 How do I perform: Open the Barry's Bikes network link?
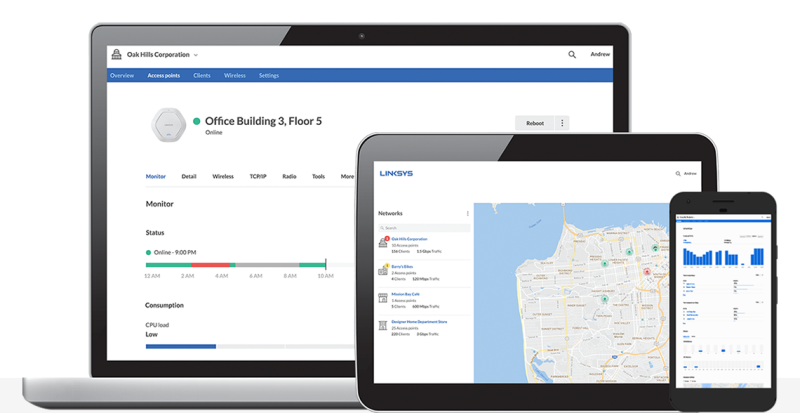click(403, 266)
